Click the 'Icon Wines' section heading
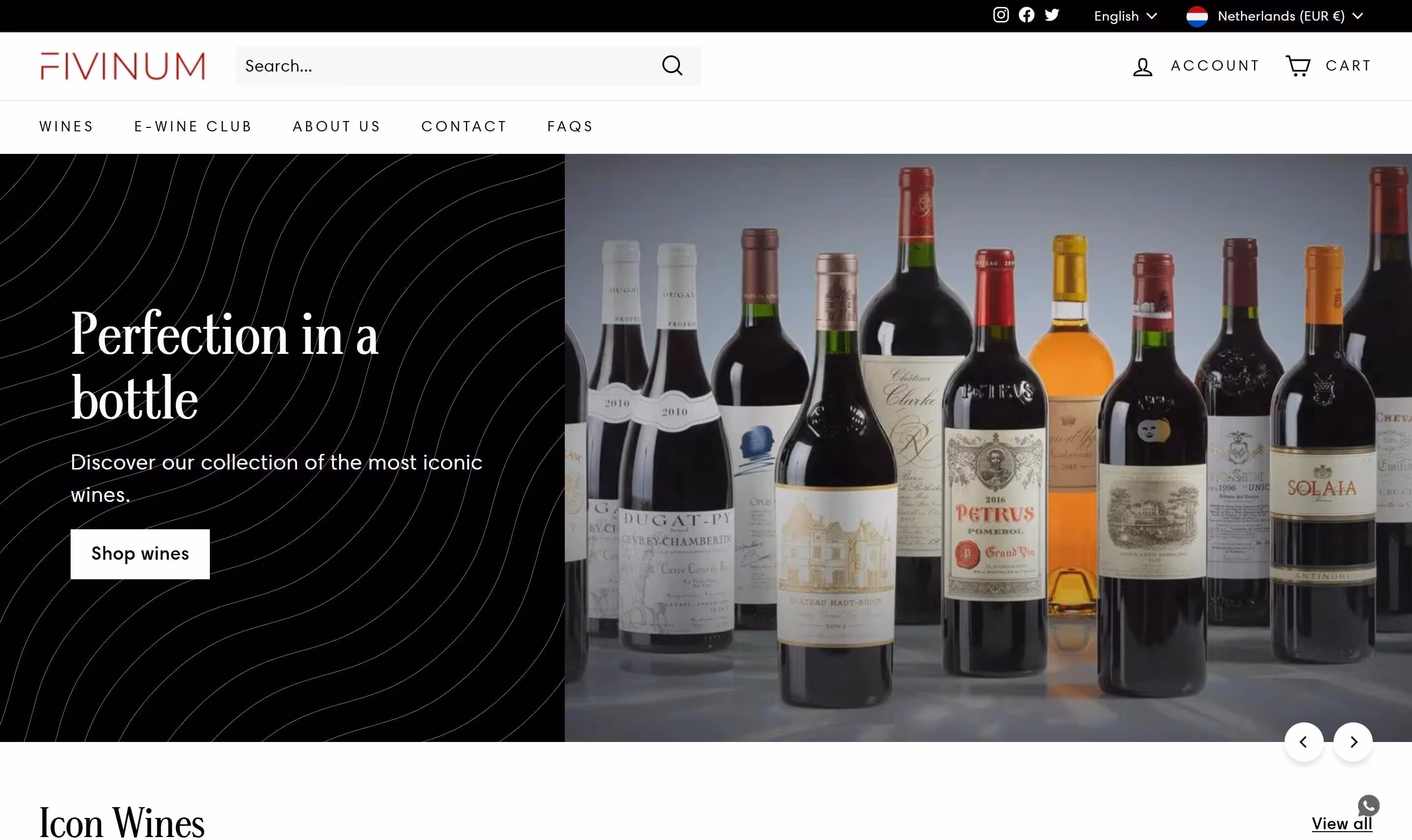Viewport: 1412px width, 840px height. point(122,822)
